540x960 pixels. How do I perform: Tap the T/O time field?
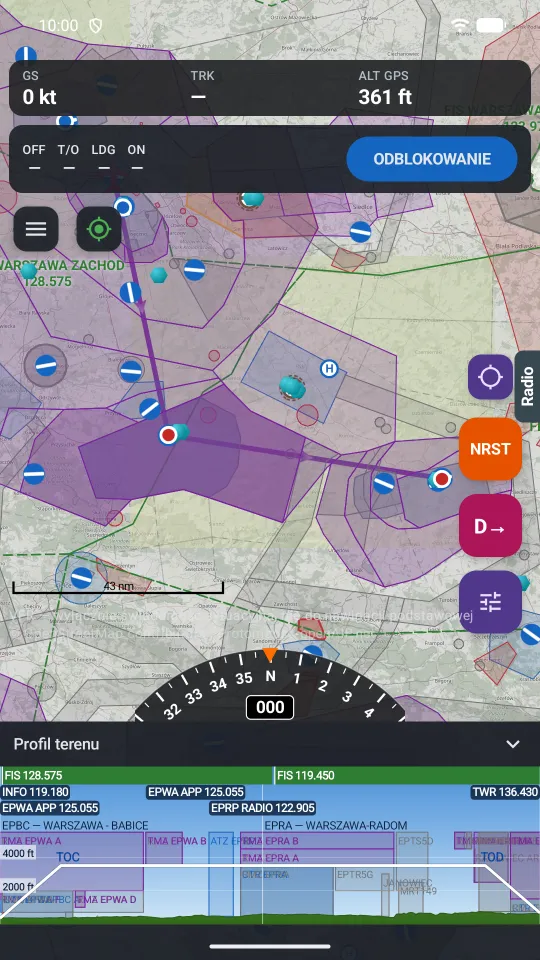(69, 159)
